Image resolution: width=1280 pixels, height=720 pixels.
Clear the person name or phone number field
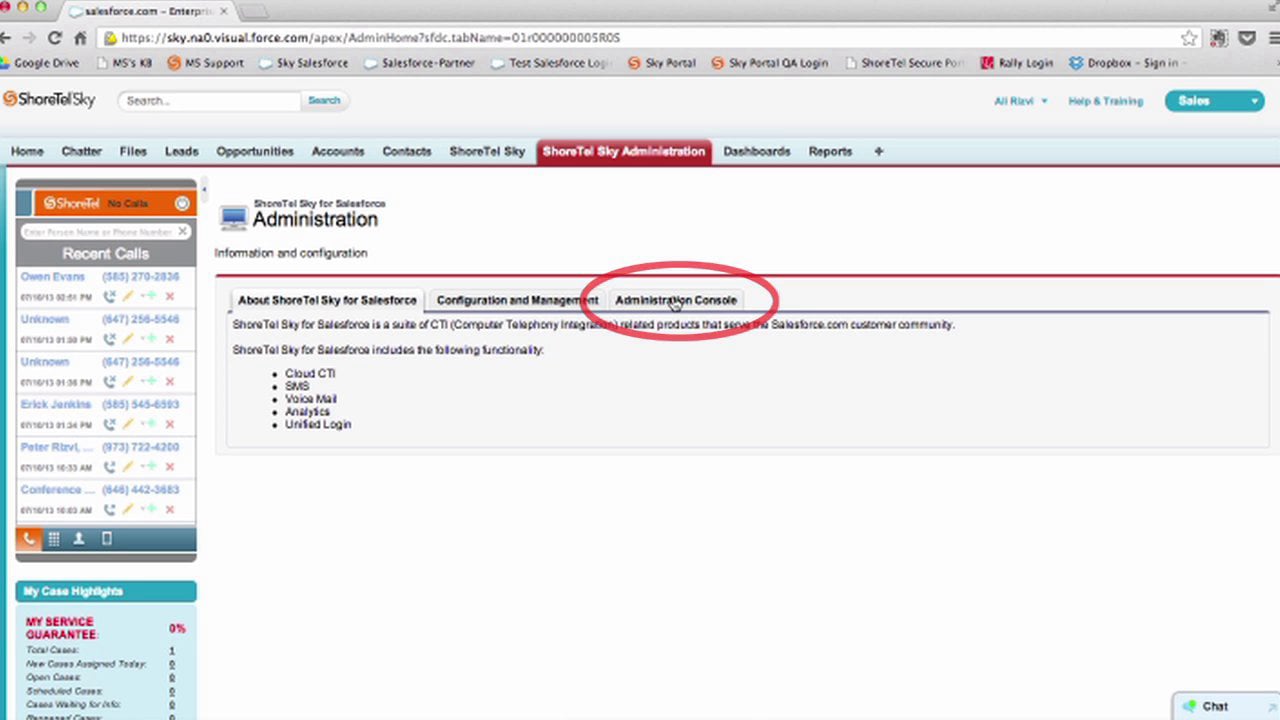point(182,232)
